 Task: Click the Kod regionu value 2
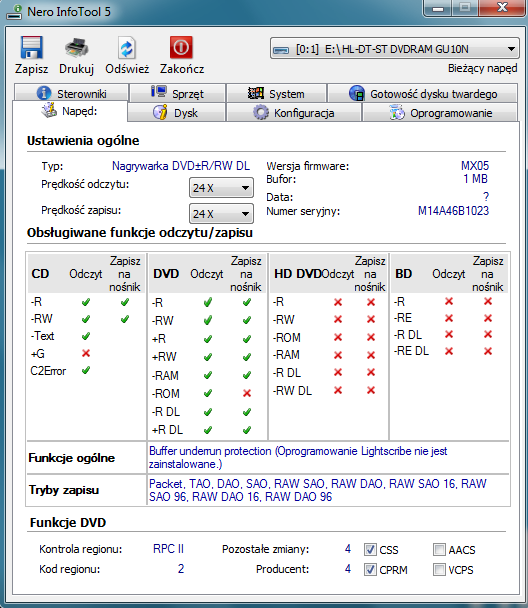coord(181,568)
